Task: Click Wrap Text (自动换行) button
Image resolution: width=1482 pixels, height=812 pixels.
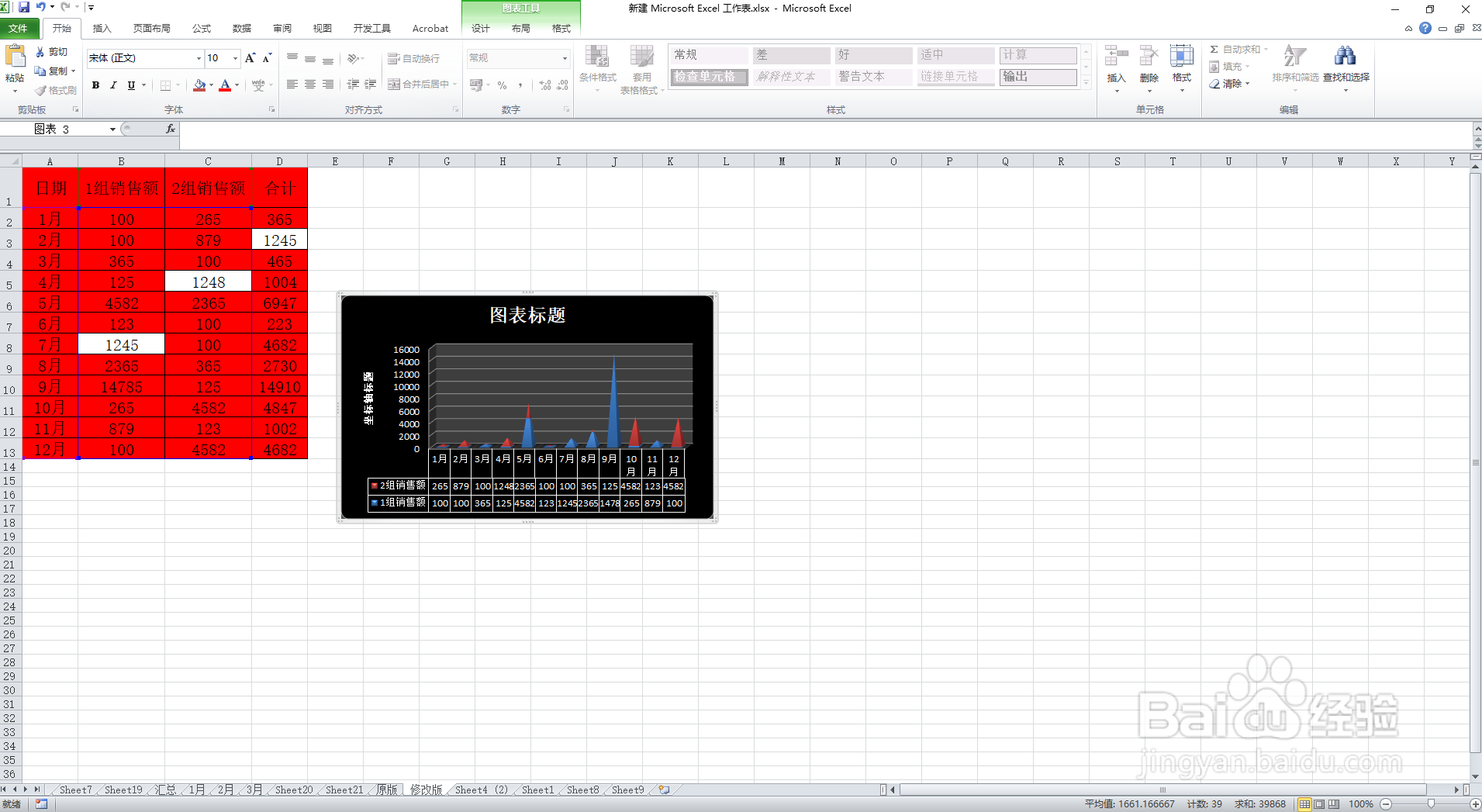Action: coord(413,58)
